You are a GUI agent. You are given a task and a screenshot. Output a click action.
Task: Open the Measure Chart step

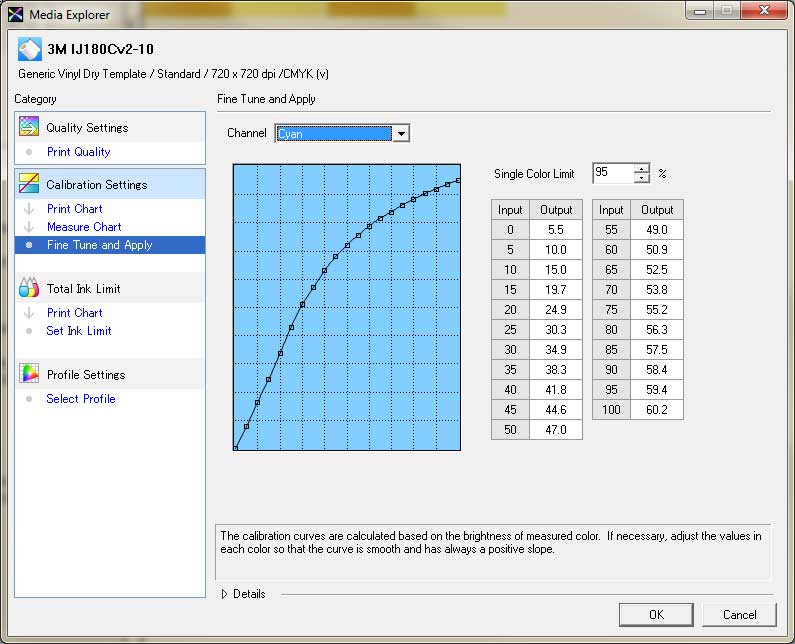pyautogui.click(x=84, y=227)
